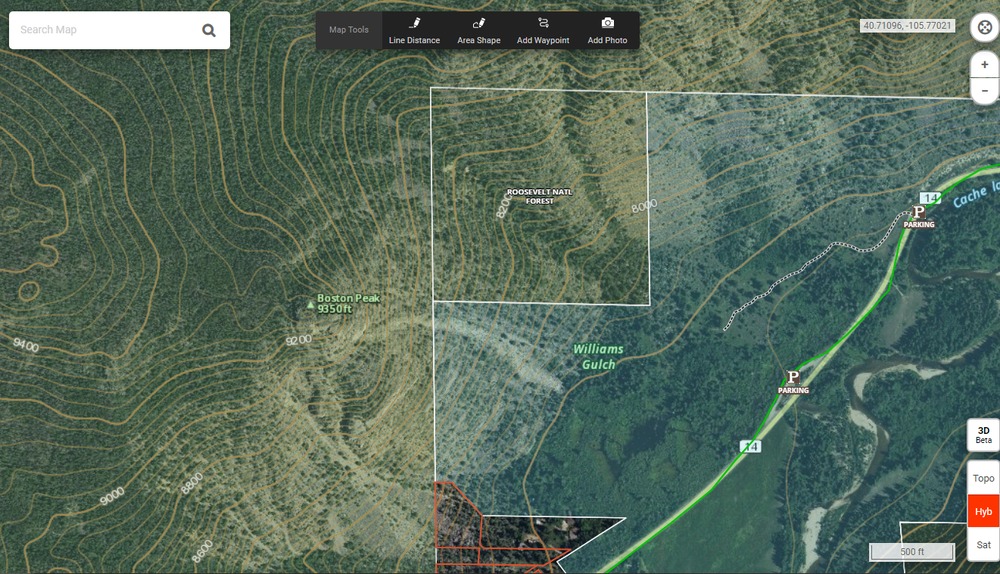Click the 9000 contour elevation label
The height and width of the screenshot is (574, 1000).
[112, 496]
